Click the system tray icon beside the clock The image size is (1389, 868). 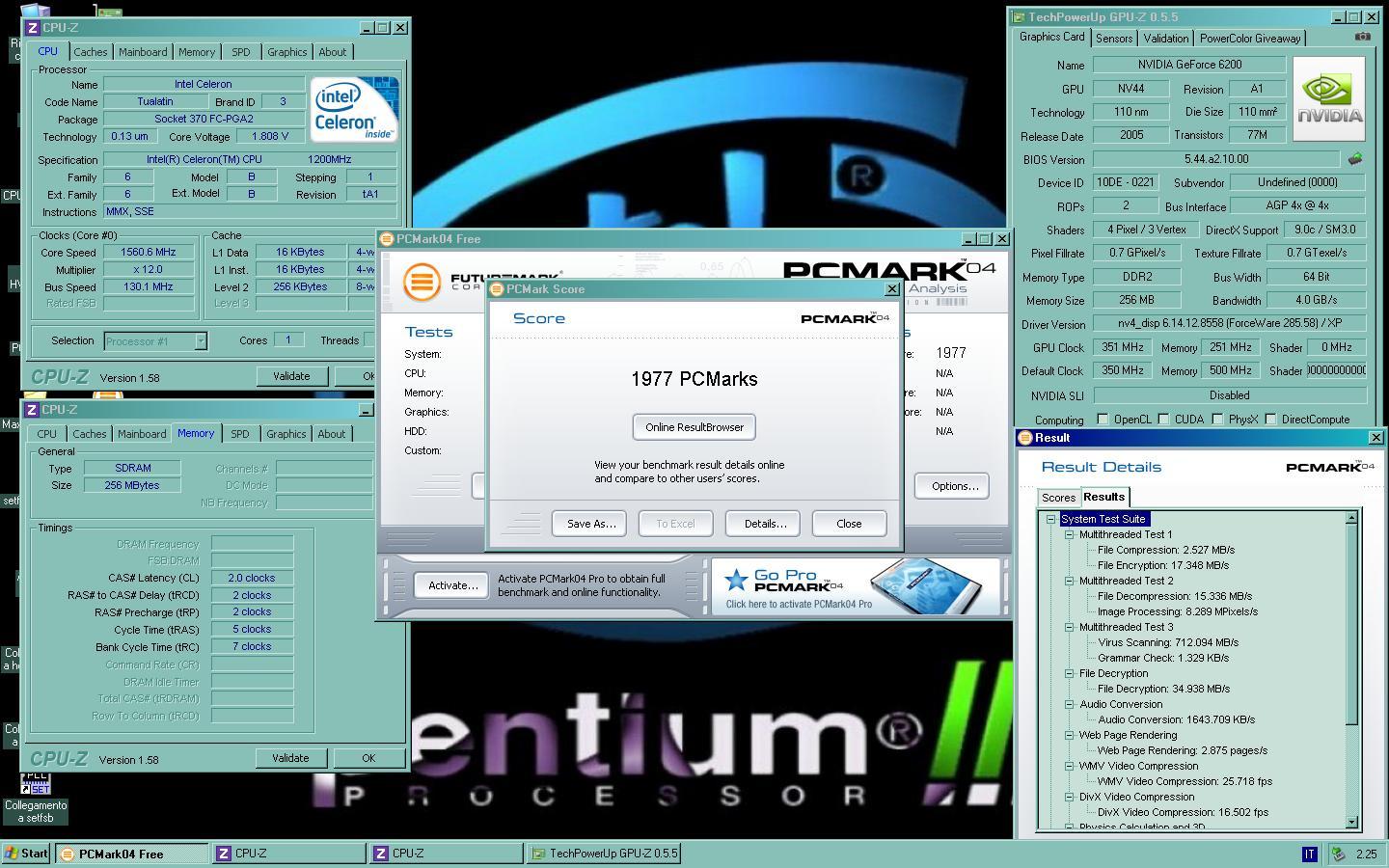(1338, 854)
